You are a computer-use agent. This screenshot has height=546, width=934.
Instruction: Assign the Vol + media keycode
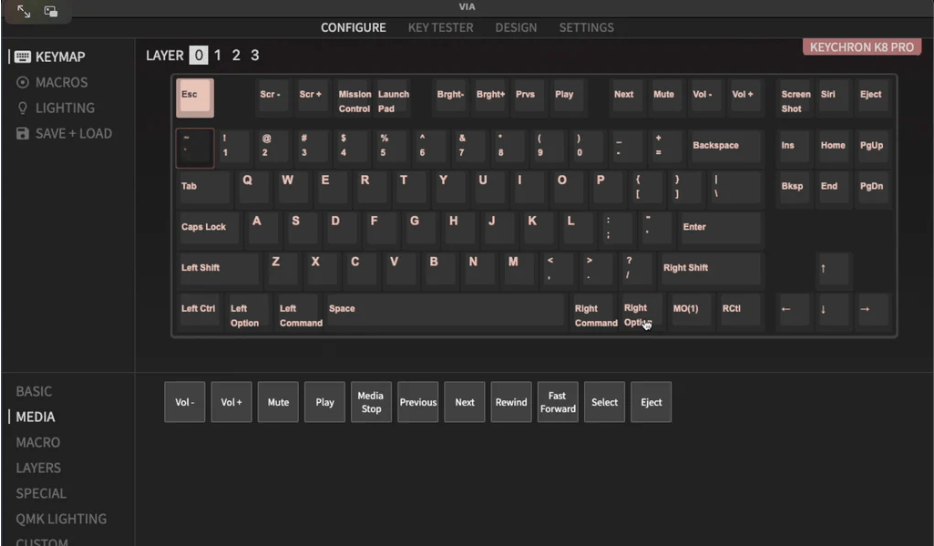coord(231,402)
